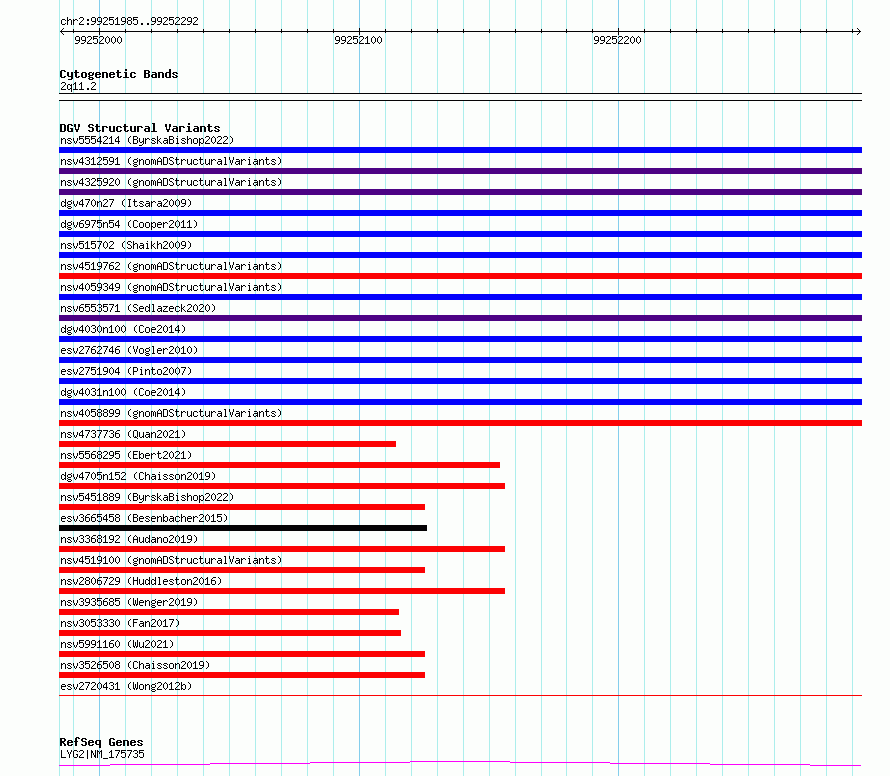890x776 pixels.
Task: Click the Cytogenetic Bands track title
Action: (x=119, y=74)
